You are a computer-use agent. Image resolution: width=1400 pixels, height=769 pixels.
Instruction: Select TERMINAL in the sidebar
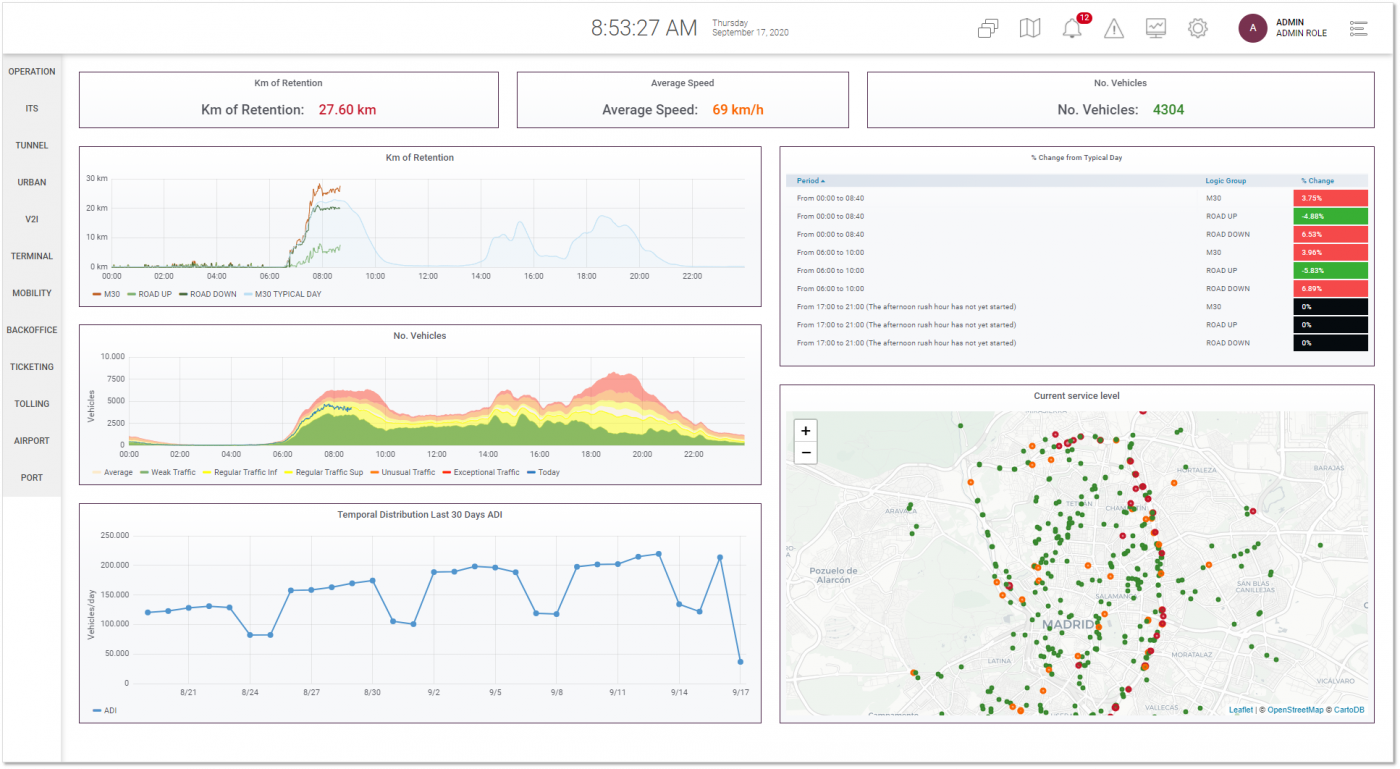[x=32, y=256]
